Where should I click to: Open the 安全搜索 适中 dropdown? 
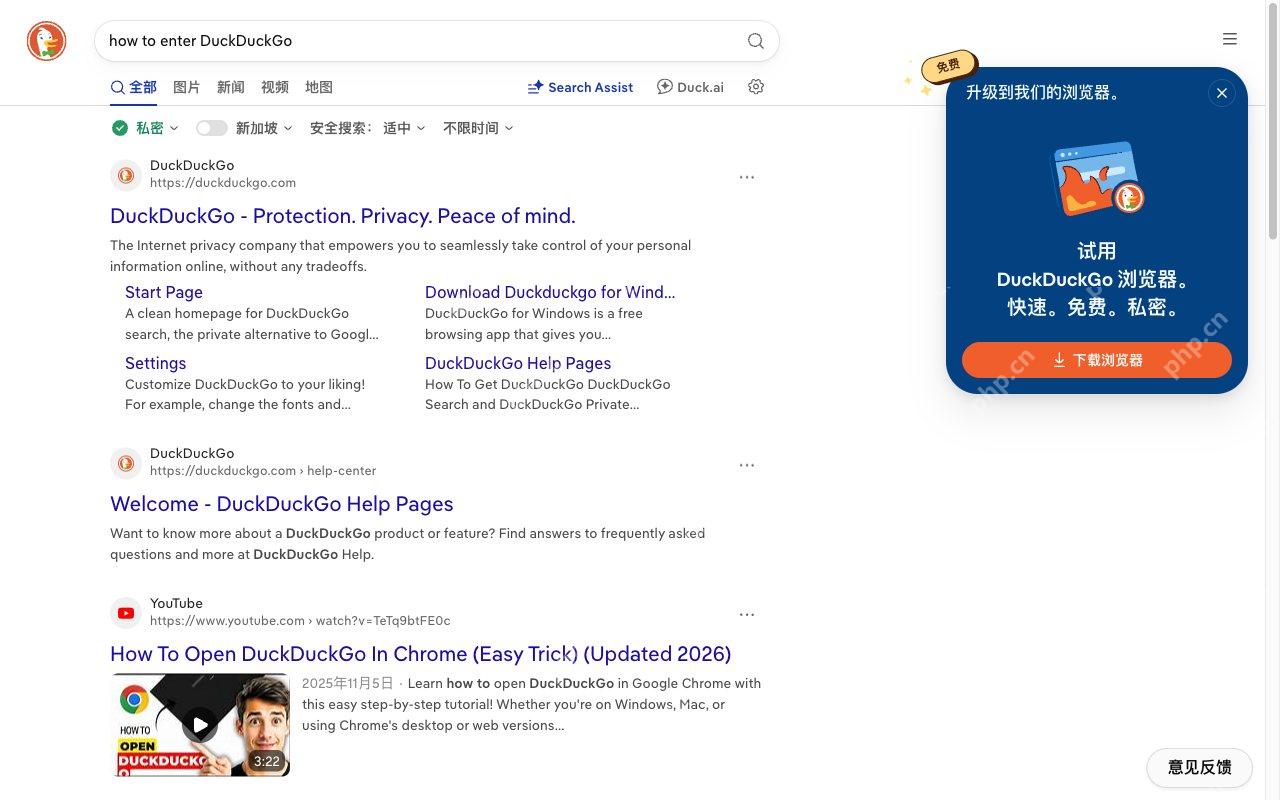click(x=368, y=128)
